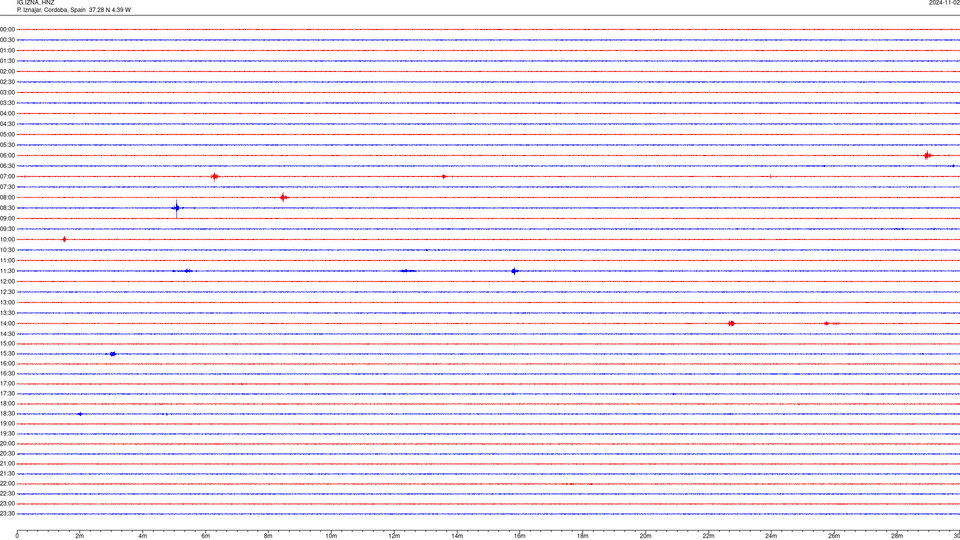The width and height of the screenshot is (960, 540).
Task: Pick the blue event near 16m on 11:30 trace
Action: pyautogui.click(x=515, y=271)
